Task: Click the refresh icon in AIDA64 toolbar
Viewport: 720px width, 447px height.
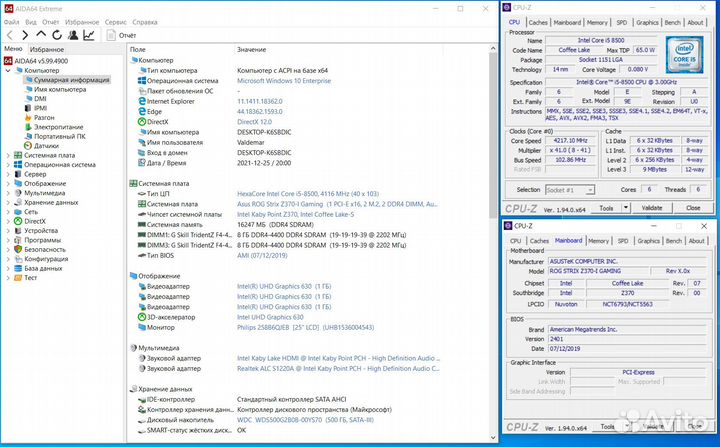Action: point(56,35)
